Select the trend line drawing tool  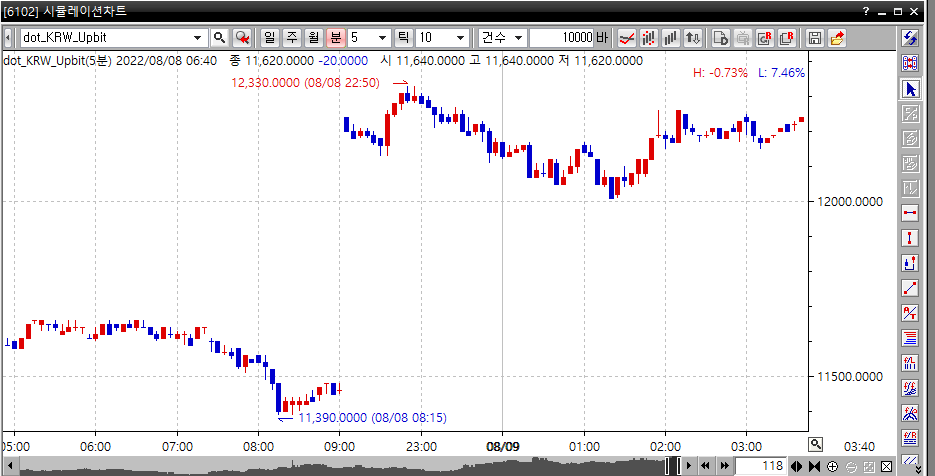[910, 287]
